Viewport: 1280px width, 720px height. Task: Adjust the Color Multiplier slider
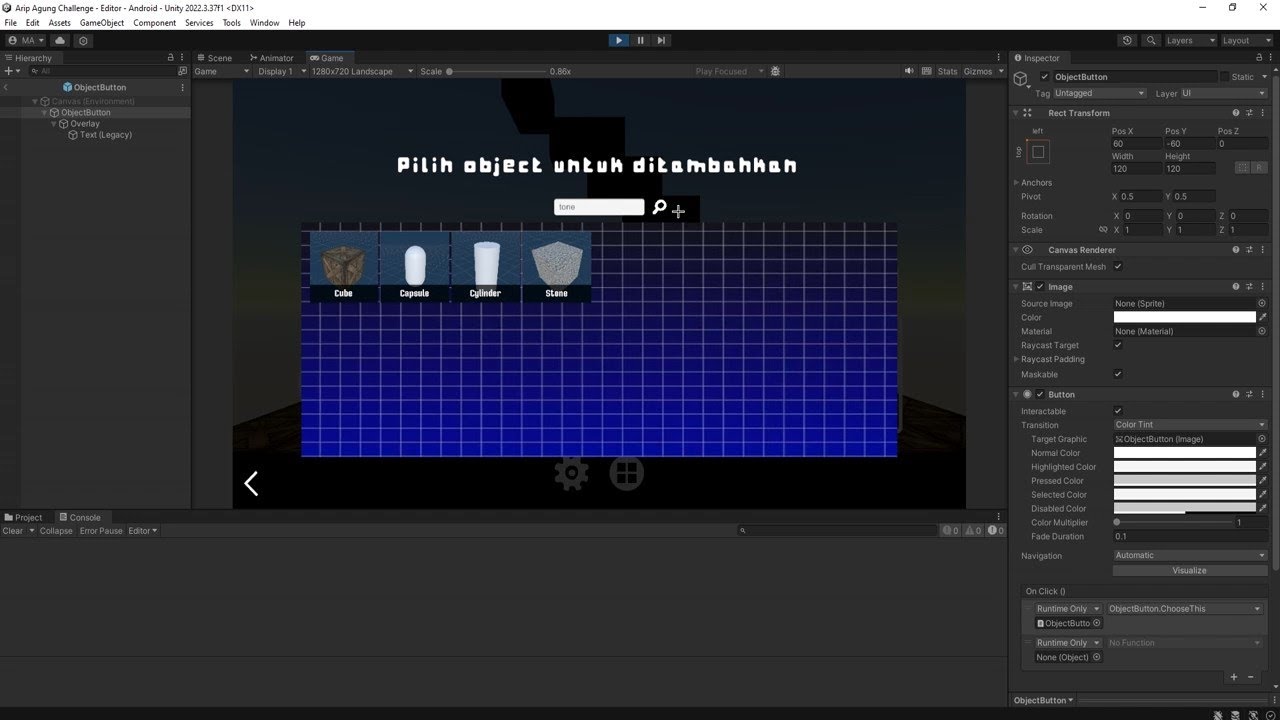(1172, 522)
